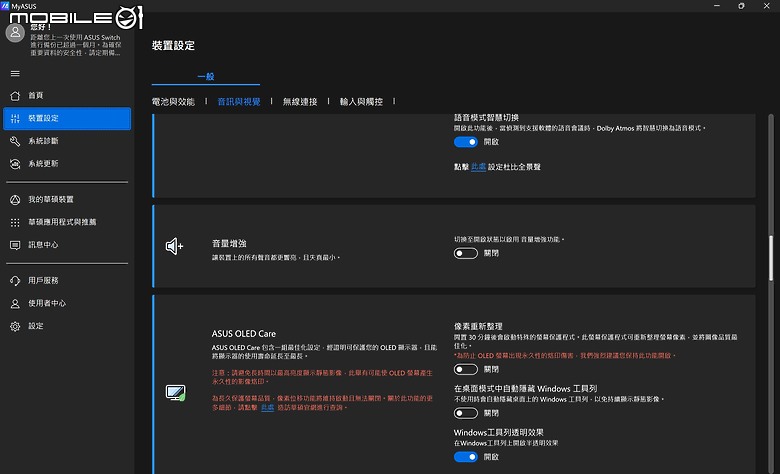This screenshot has height=474, width=780.
Task: Open 系統更新 in the sidebar
Action: click(67, 164)
